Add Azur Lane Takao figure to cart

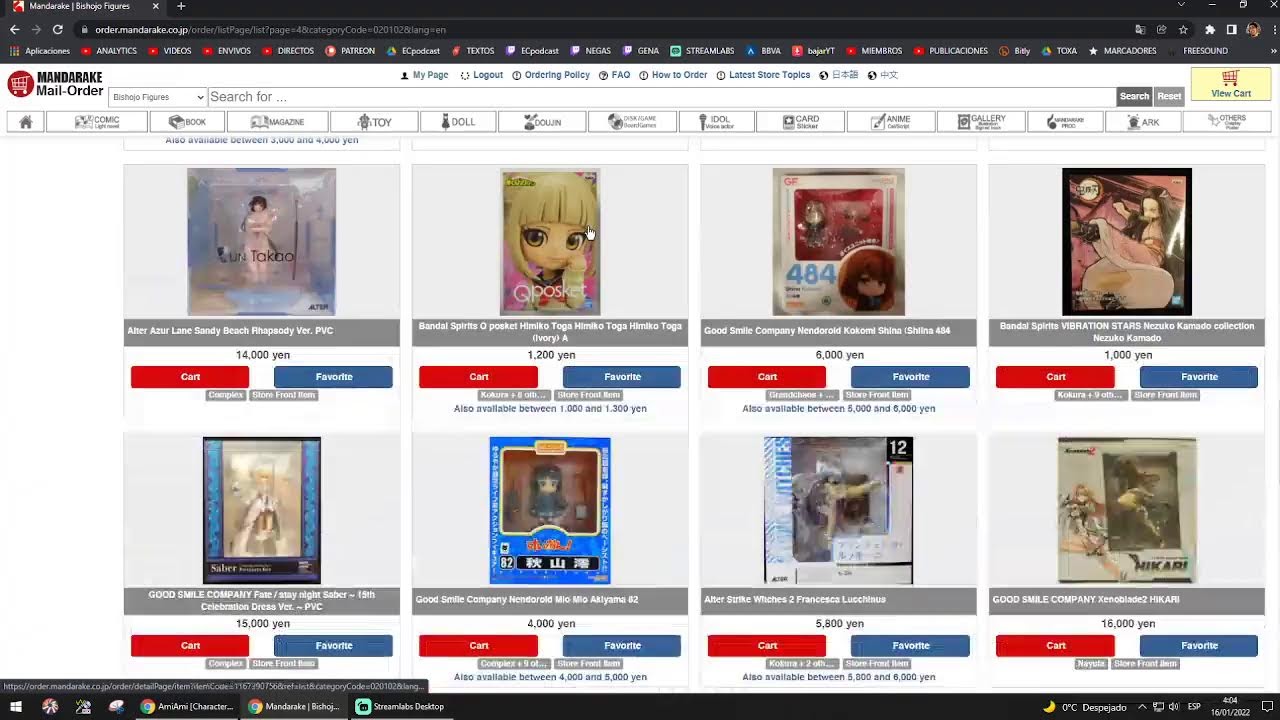(x=190, y=377)
